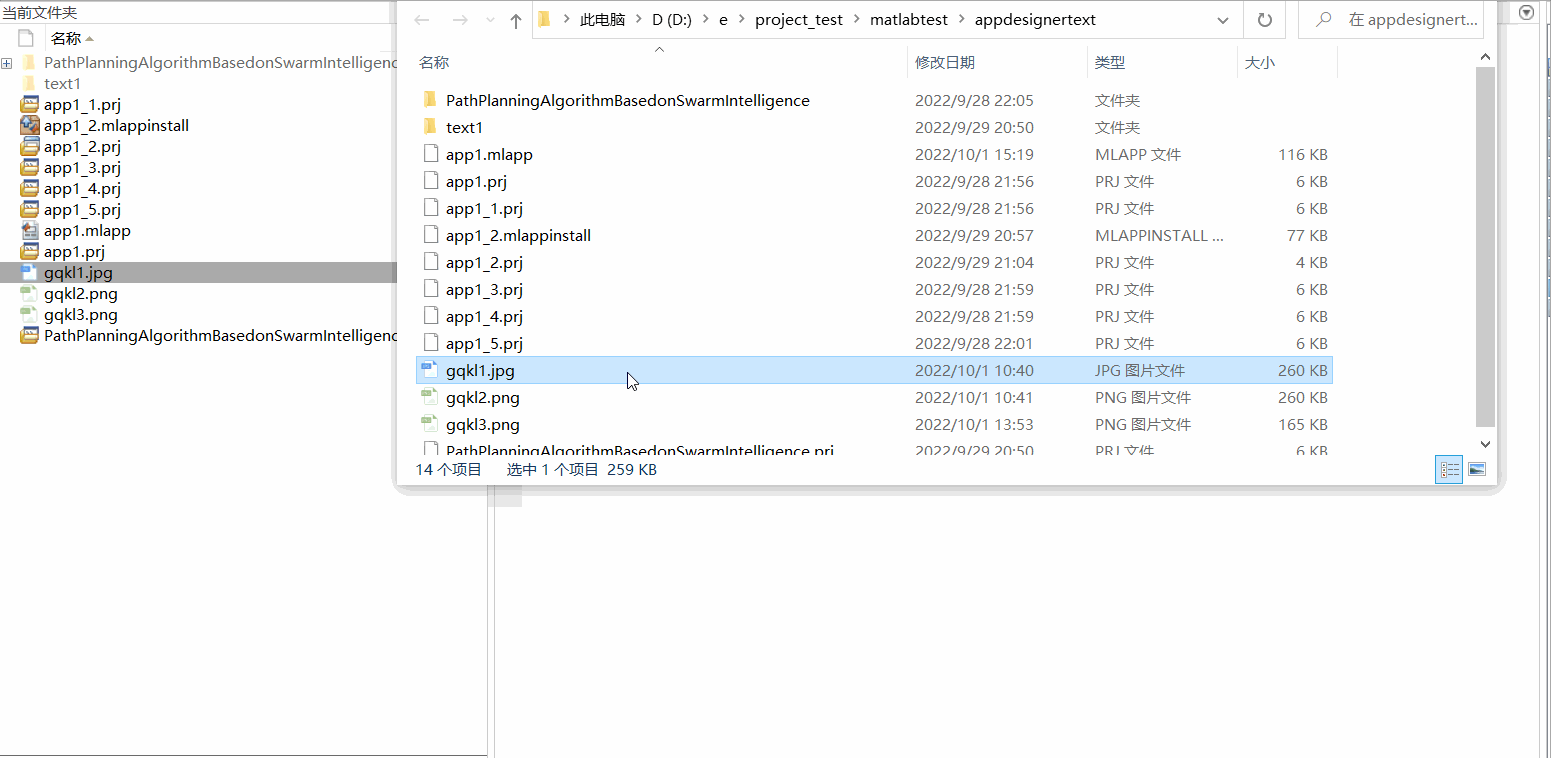The height and width of the screenshot is (758, 1551).
Task: Open MATLAB panel actions dropdown arrow
Action: tap(1526, 12)
